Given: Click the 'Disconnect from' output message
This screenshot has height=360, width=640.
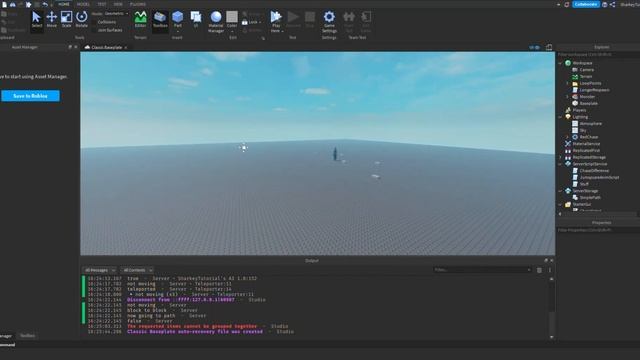Looking at the screenshot, I should coord(181,300).
